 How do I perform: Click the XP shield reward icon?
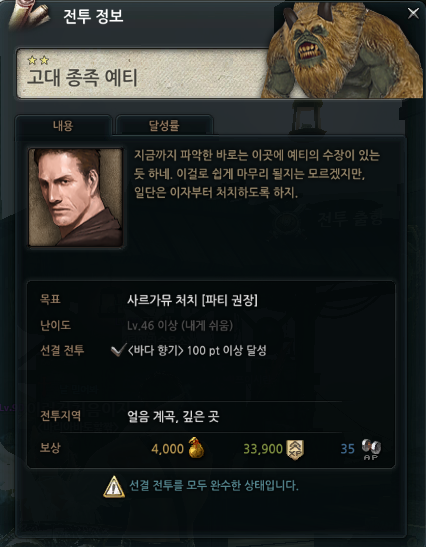[x=295, y=449]
